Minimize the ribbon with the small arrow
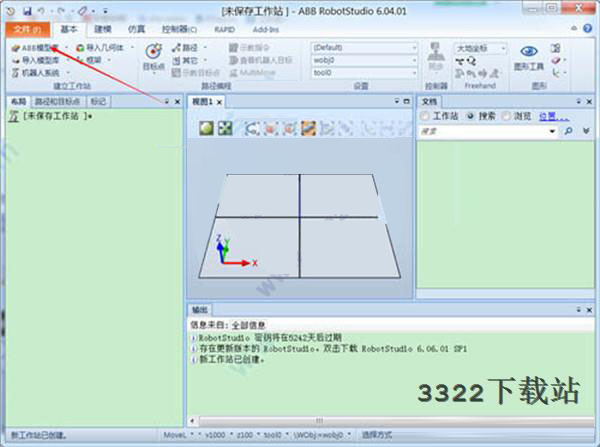This screenshot has width=600, height=447. pyautogui.click(x=574, y=28)
